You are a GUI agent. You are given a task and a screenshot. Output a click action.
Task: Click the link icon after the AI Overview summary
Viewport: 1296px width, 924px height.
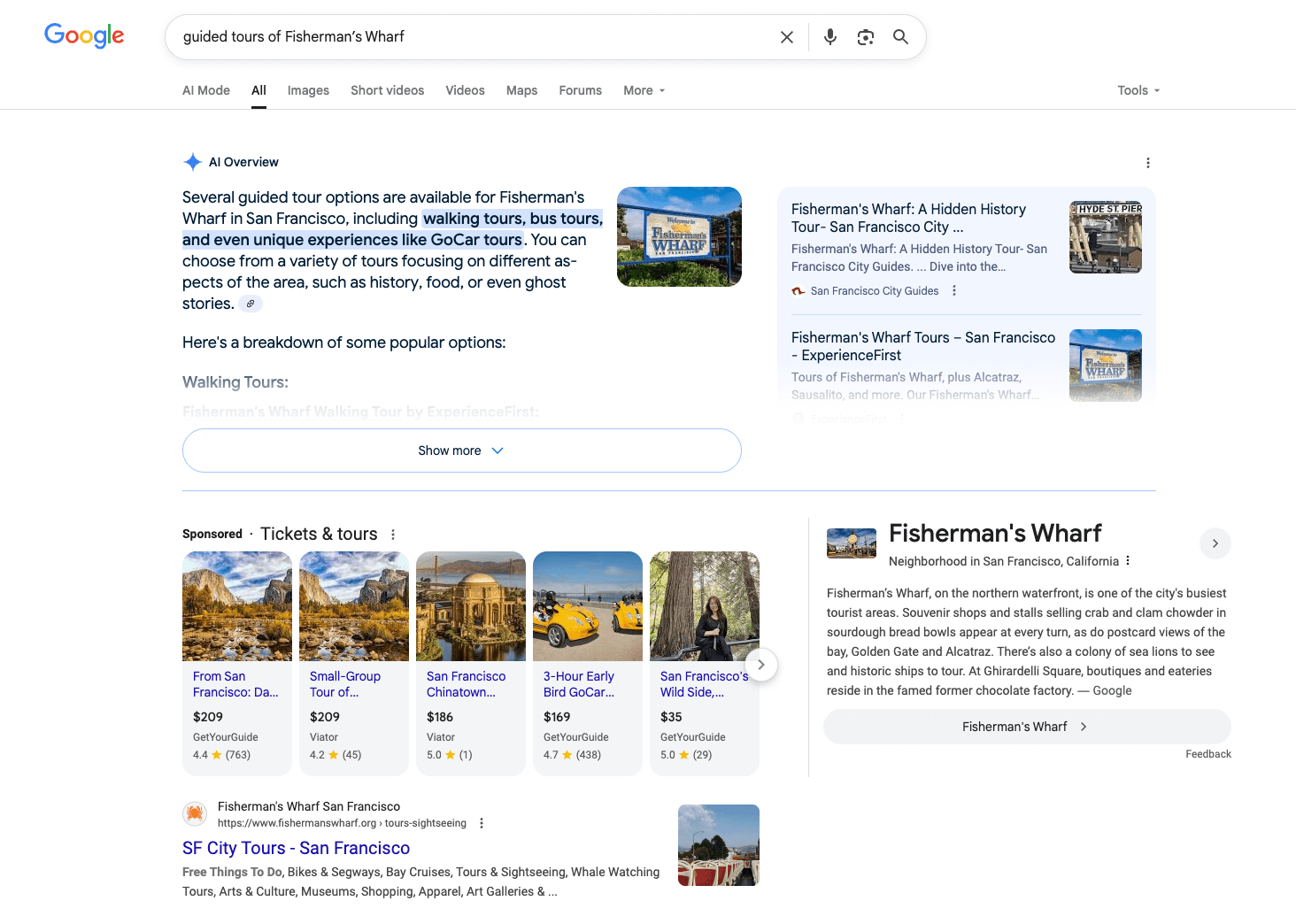(251, 304)
